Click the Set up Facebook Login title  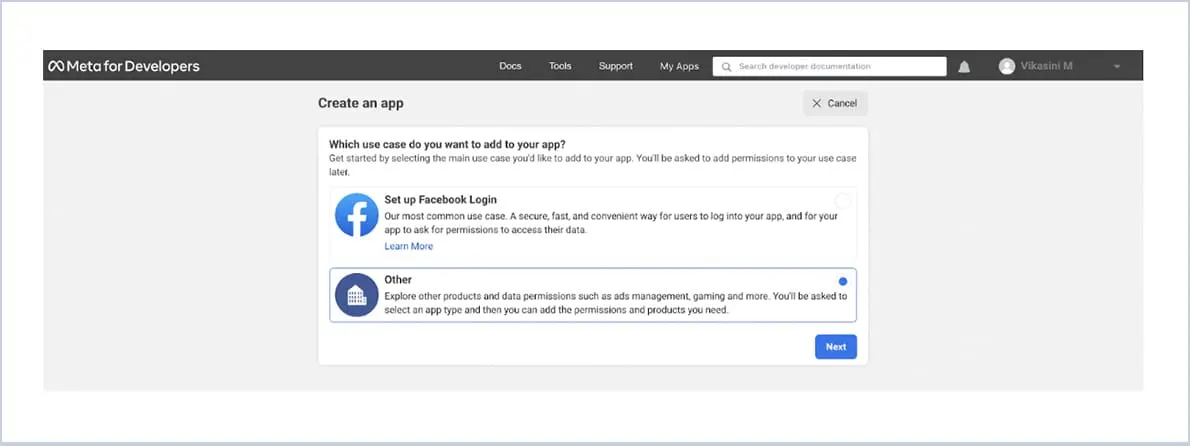pos(440,199)
